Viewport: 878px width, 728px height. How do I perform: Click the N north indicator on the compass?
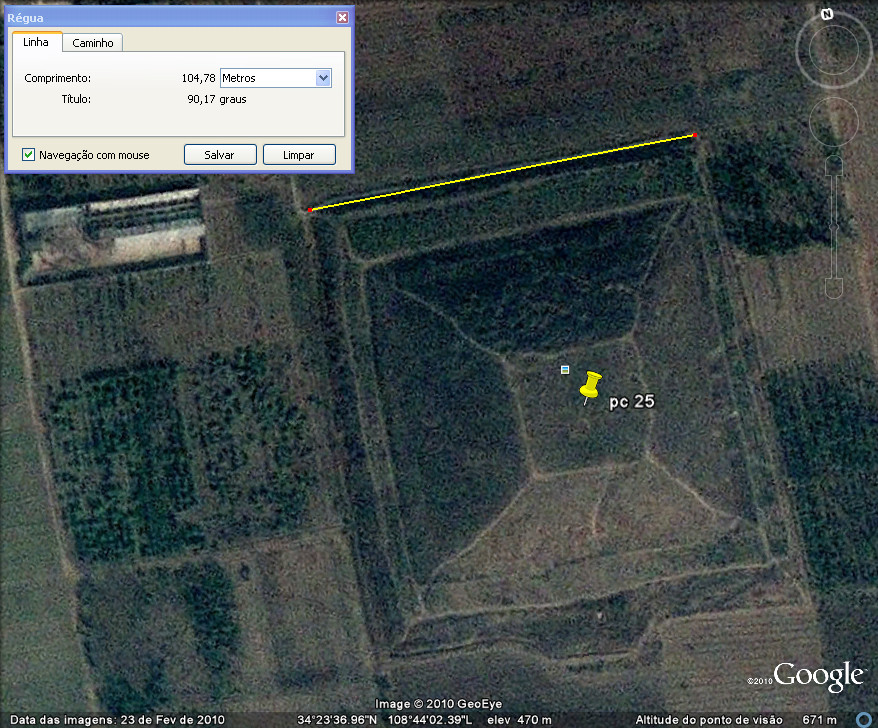click(827, 14)
